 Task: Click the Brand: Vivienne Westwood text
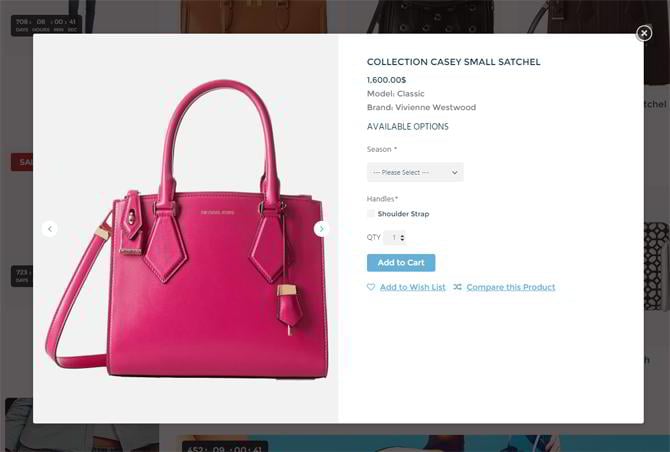pyautogui.click(x=421, y=107)
